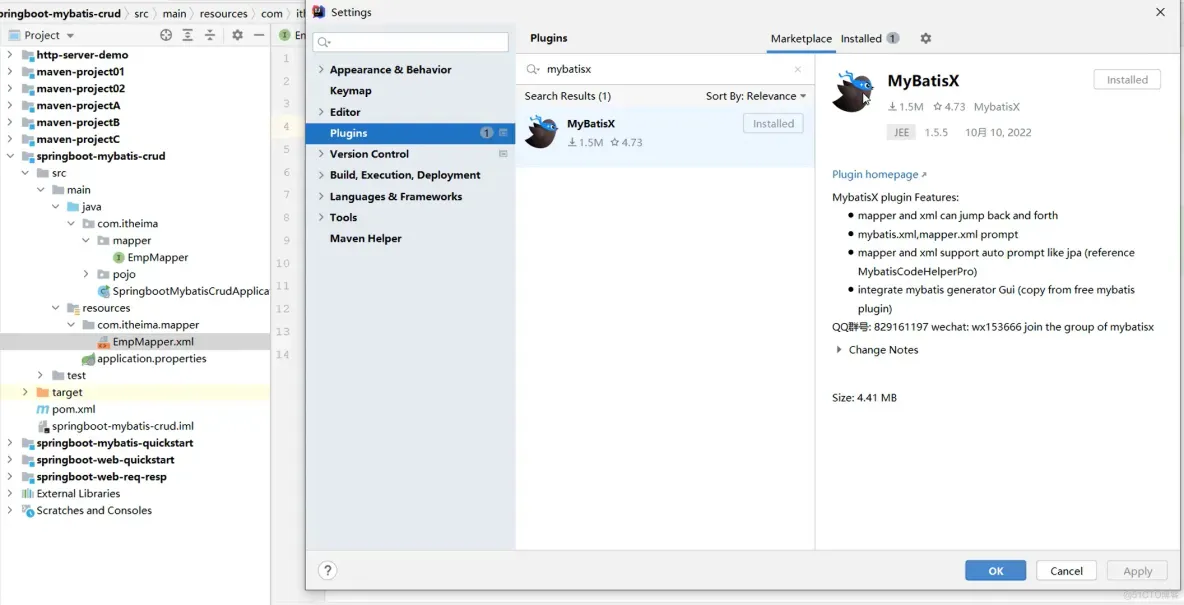
Task: Expand Build, Execution, Deployment settings
Action: click(321, 175)
